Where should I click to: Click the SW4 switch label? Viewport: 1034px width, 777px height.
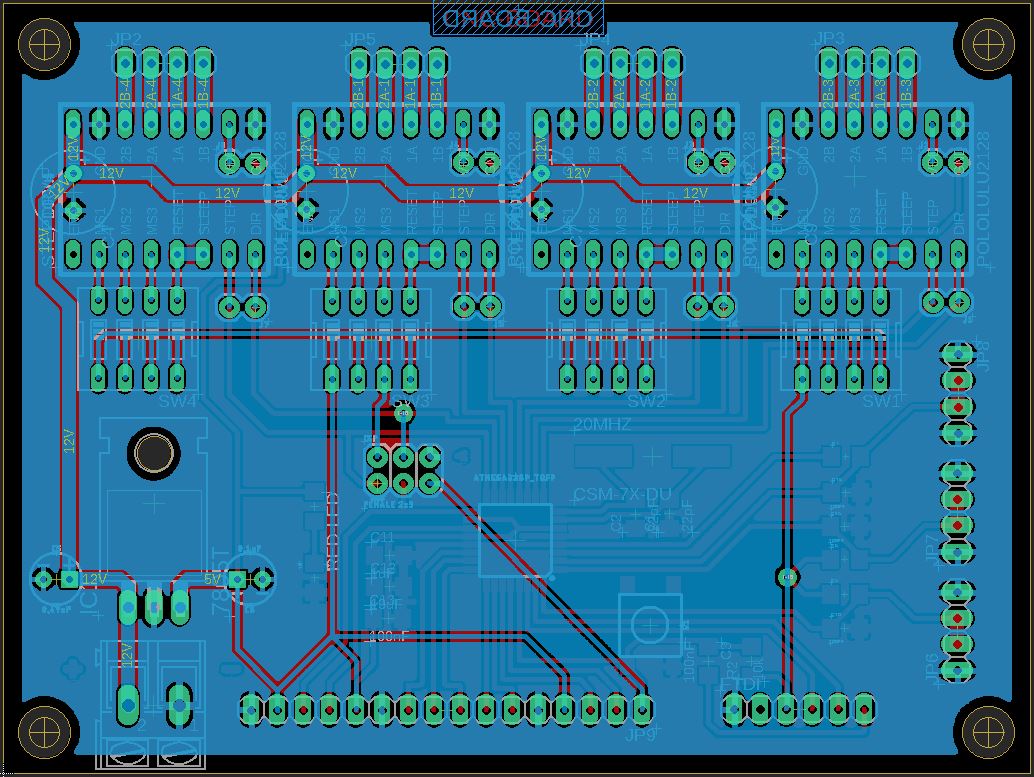pos(178,401)
